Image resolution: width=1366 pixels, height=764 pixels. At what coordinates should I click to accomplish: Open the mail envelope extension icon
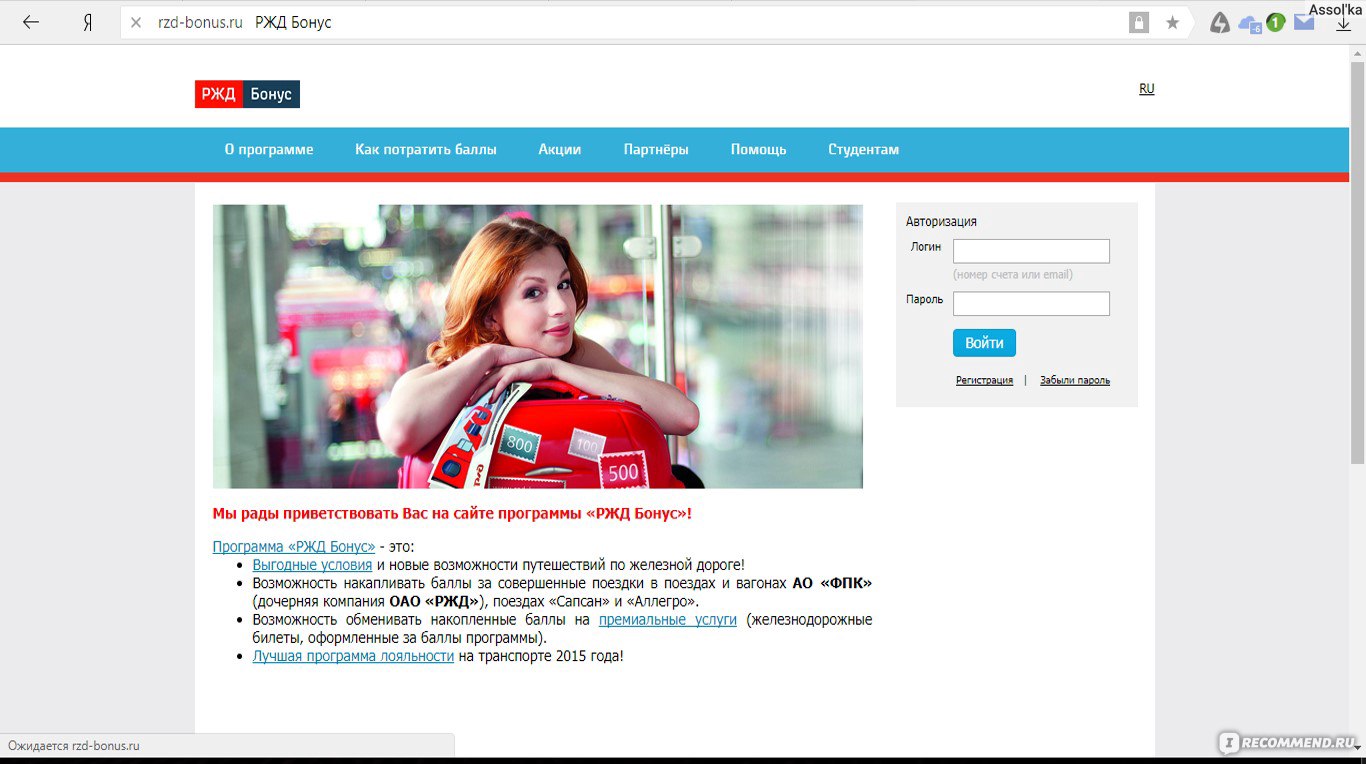[1304, 22]
